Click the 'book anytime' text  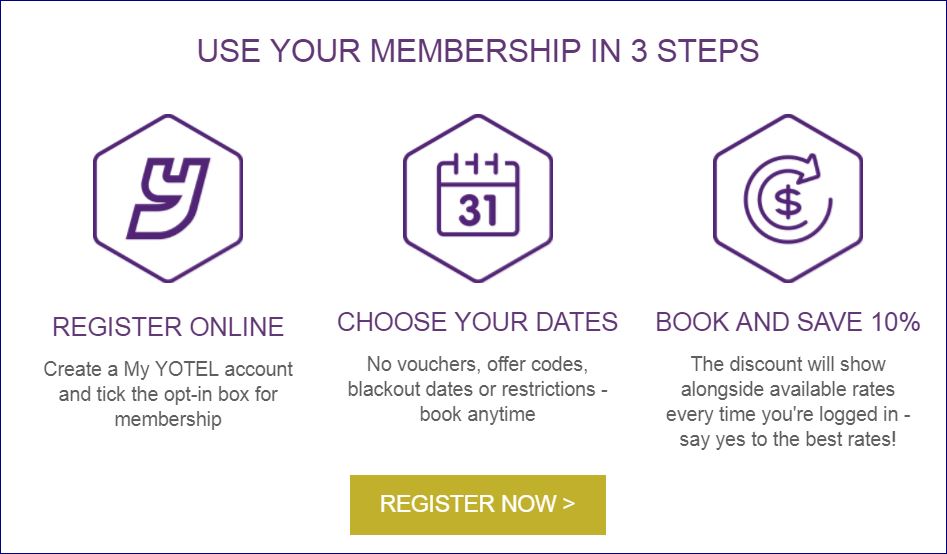pos(477,414)
